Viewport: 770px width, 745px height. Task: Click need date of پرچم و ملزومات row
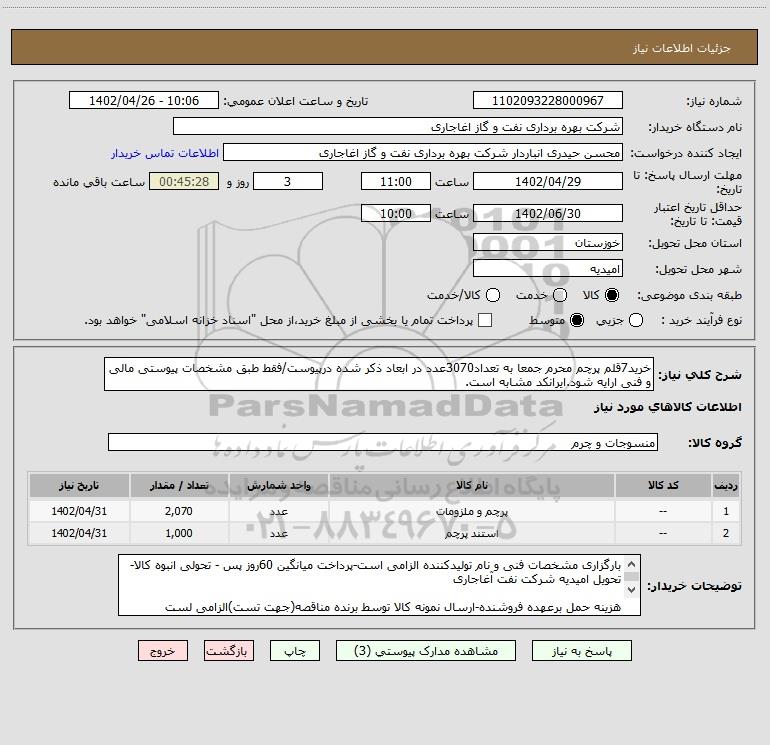coord(79,511)
